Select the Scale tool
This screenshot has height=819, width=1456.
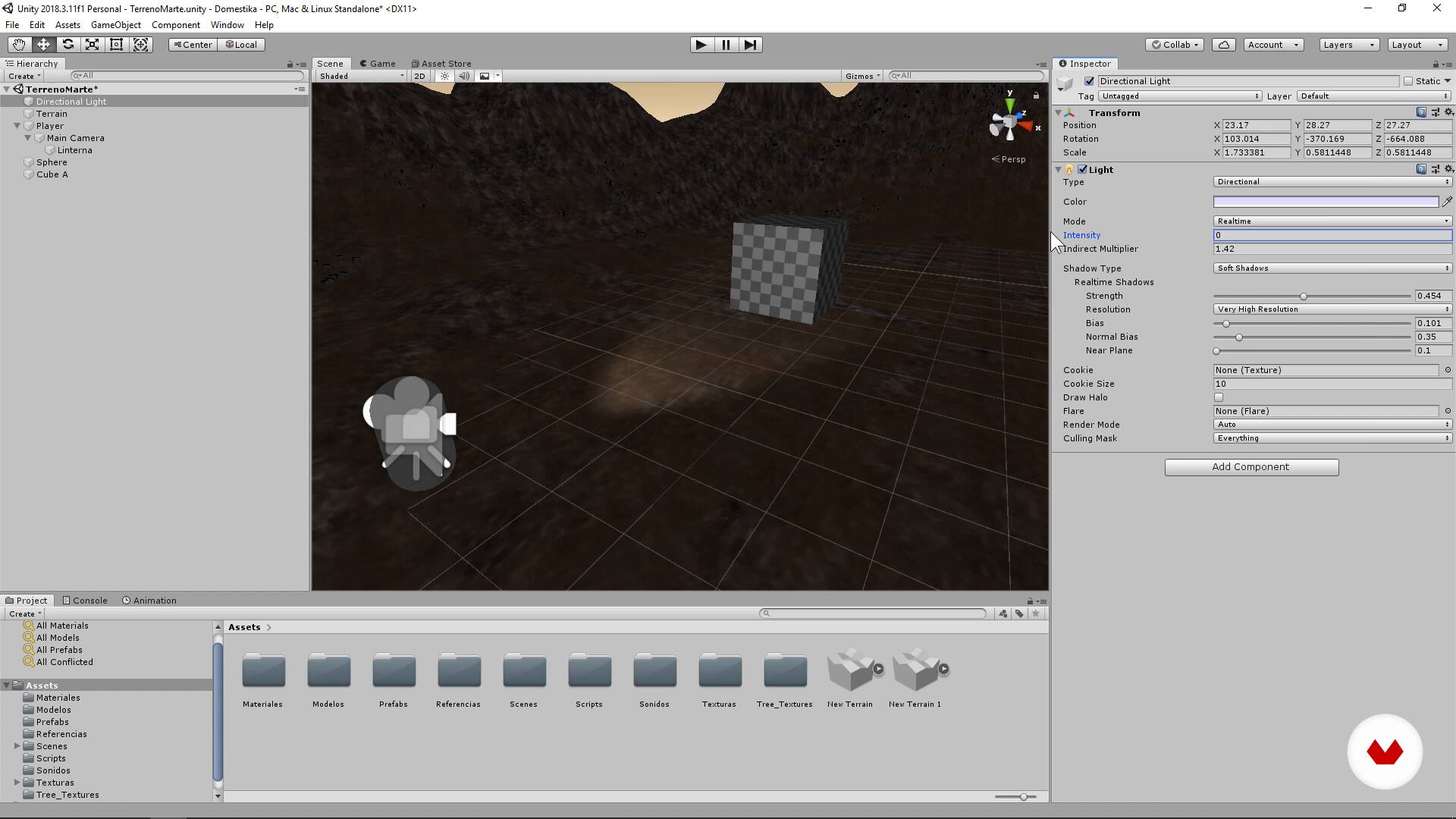[x=92, y=45]
